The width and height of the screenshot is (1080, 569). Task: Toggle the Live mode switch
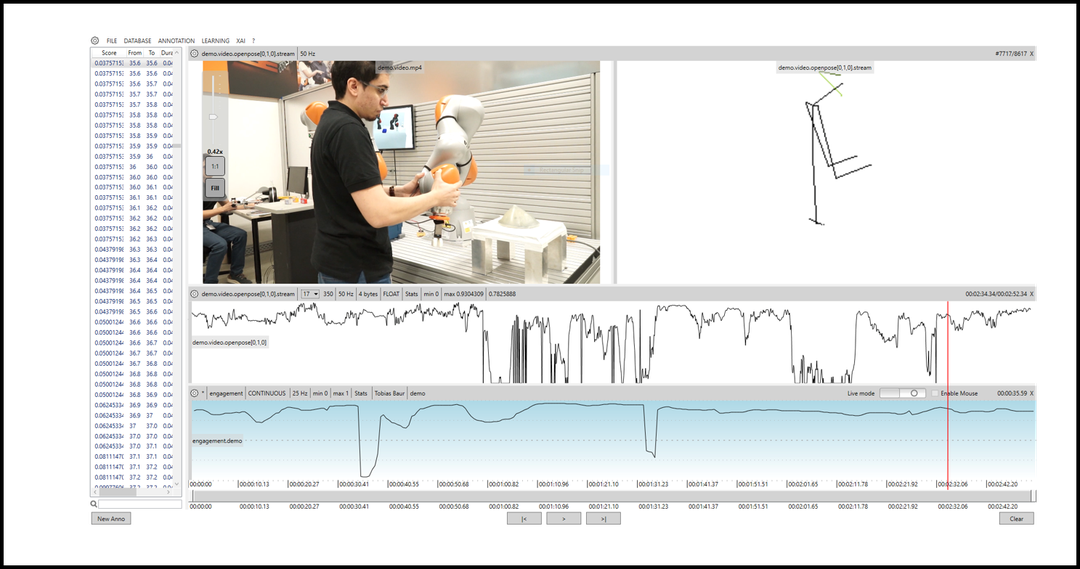click(x=902, y=393)
